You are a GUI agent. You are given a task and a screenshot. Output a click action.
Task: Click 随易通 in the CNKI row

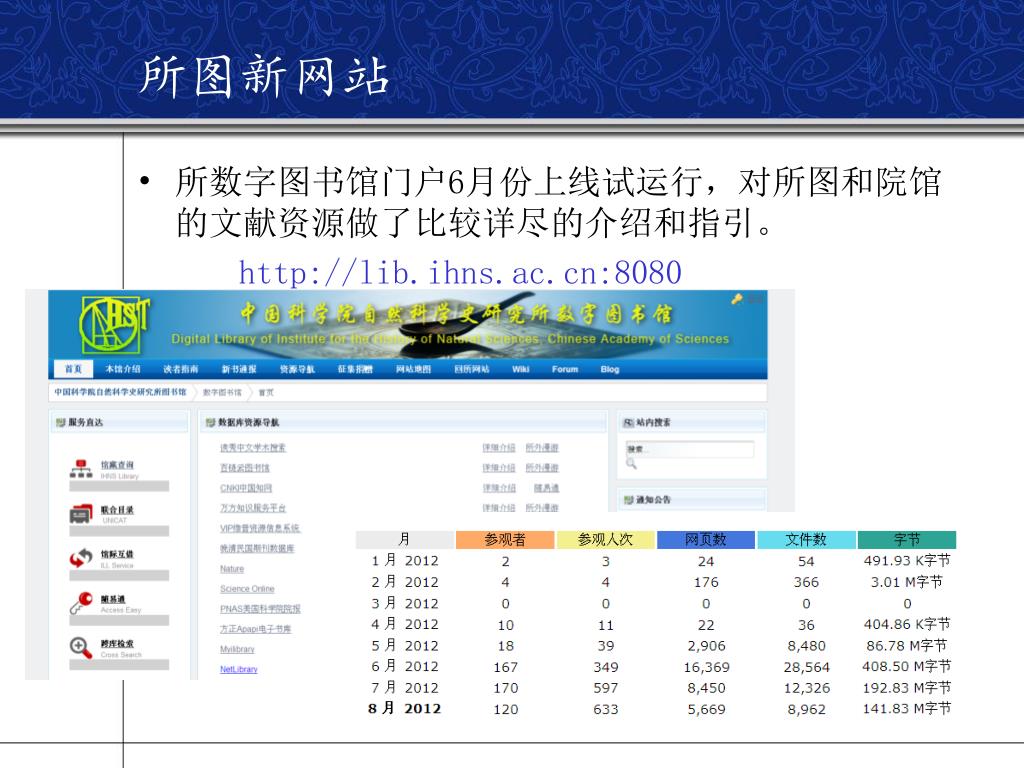[547, 488]
